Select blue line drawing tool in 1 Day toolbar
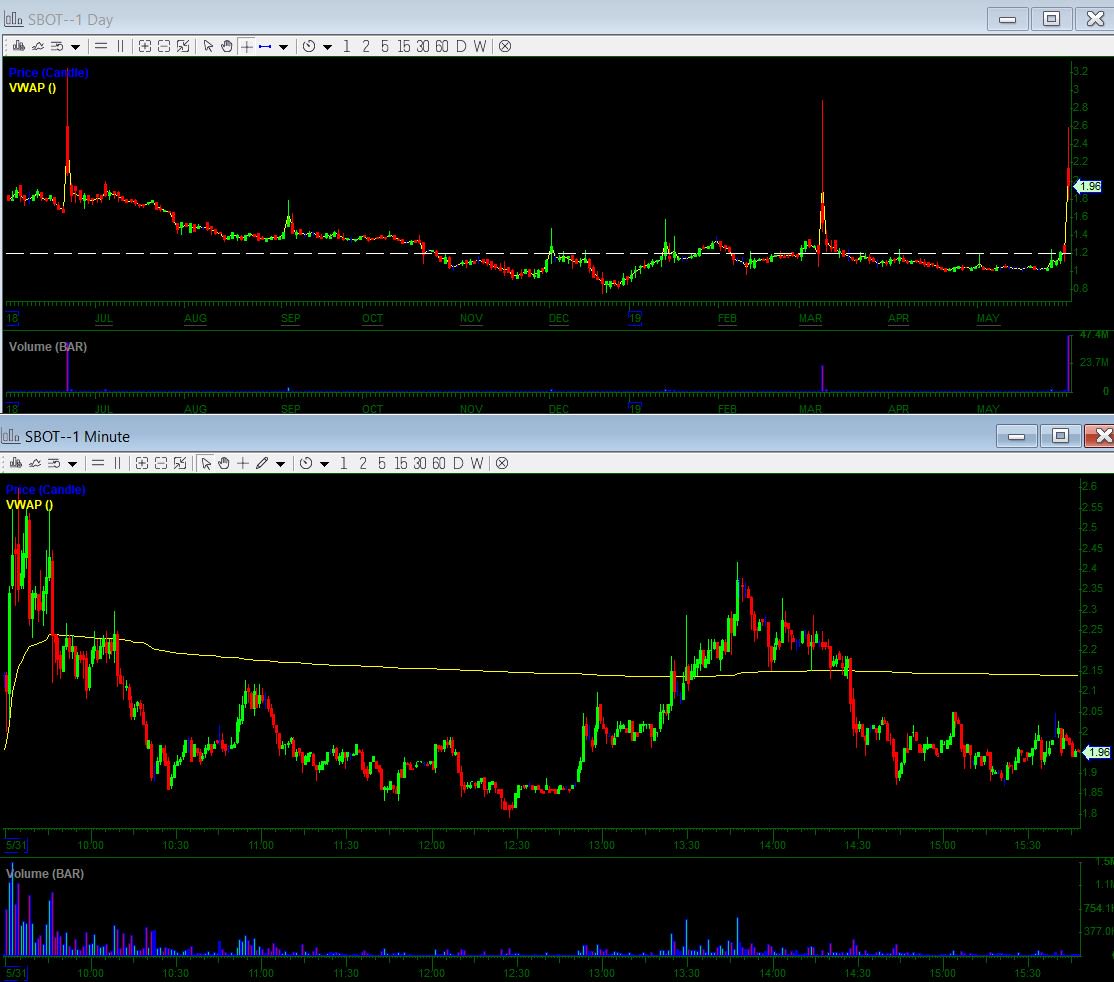Image resolution: width=1114 pixels, height=982 pixels. pos(265,46)
